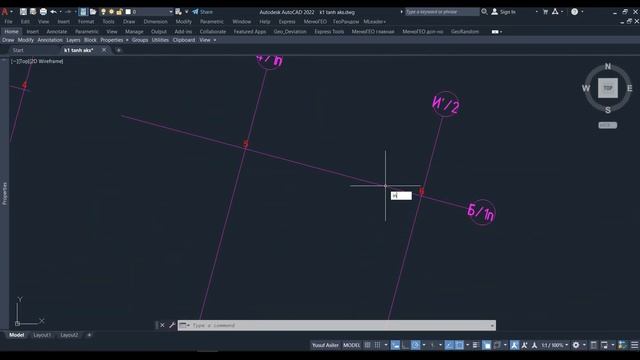Viewport: 640px width, 360px height.
Task: Switch to the Layout2 tab
Action: click(x=69, y=335)
